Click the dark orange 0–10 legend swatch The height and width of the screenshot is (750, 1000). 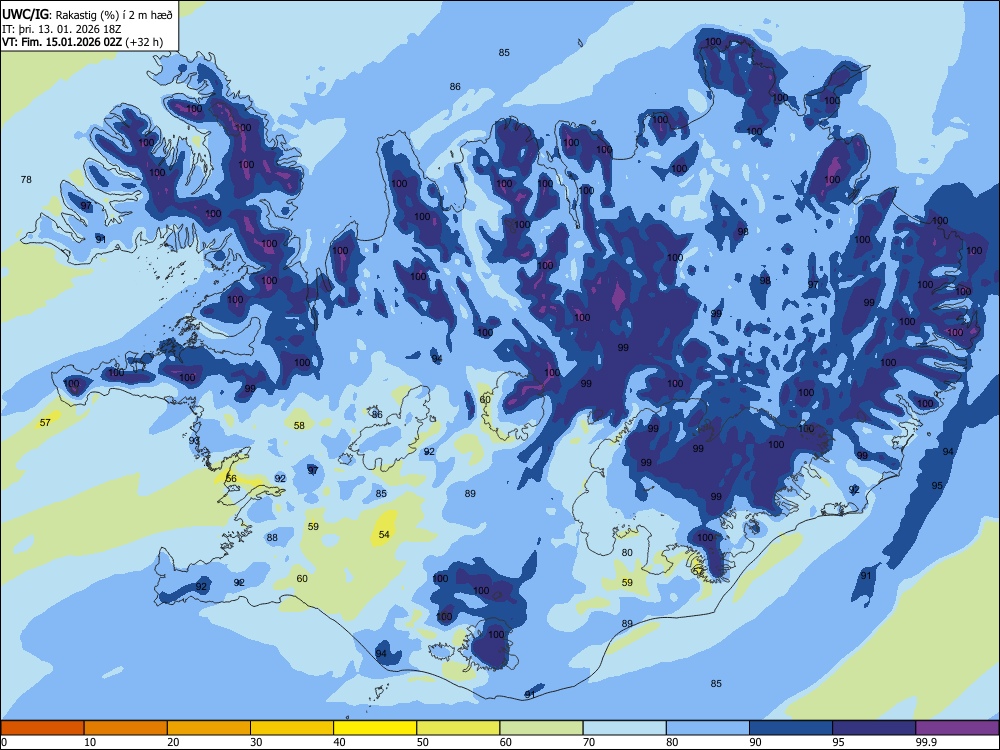coord(42,728)
